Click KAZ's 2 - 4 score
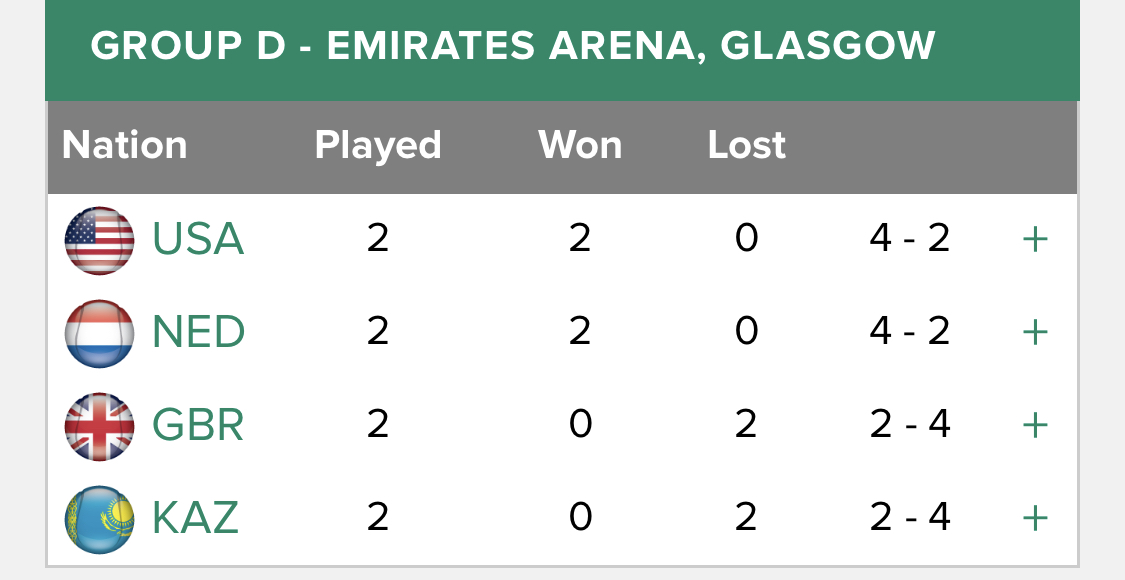 (x=909, y=517)
